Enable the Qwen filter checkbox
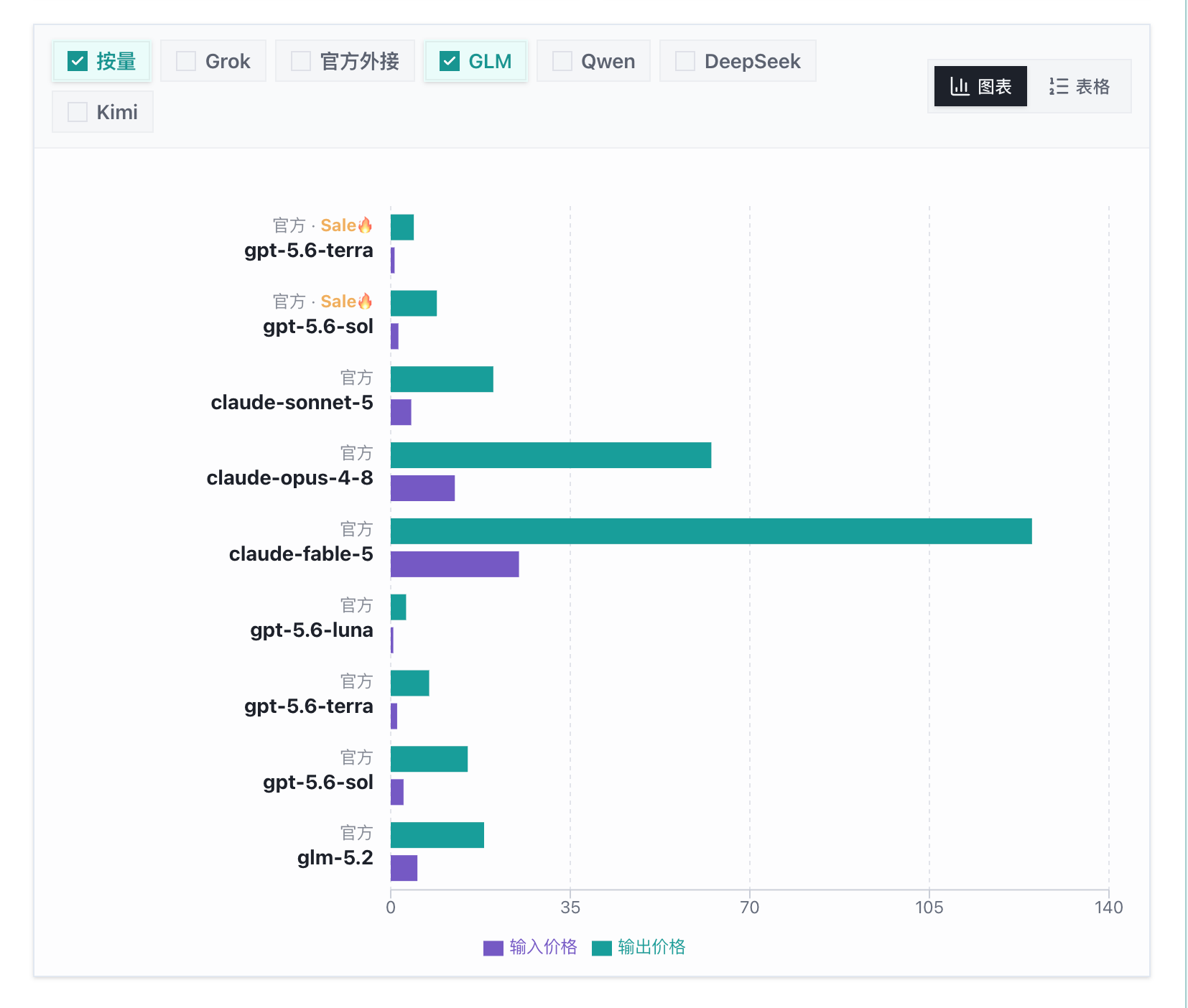1188x1008 pixels. tap(562, 61)
